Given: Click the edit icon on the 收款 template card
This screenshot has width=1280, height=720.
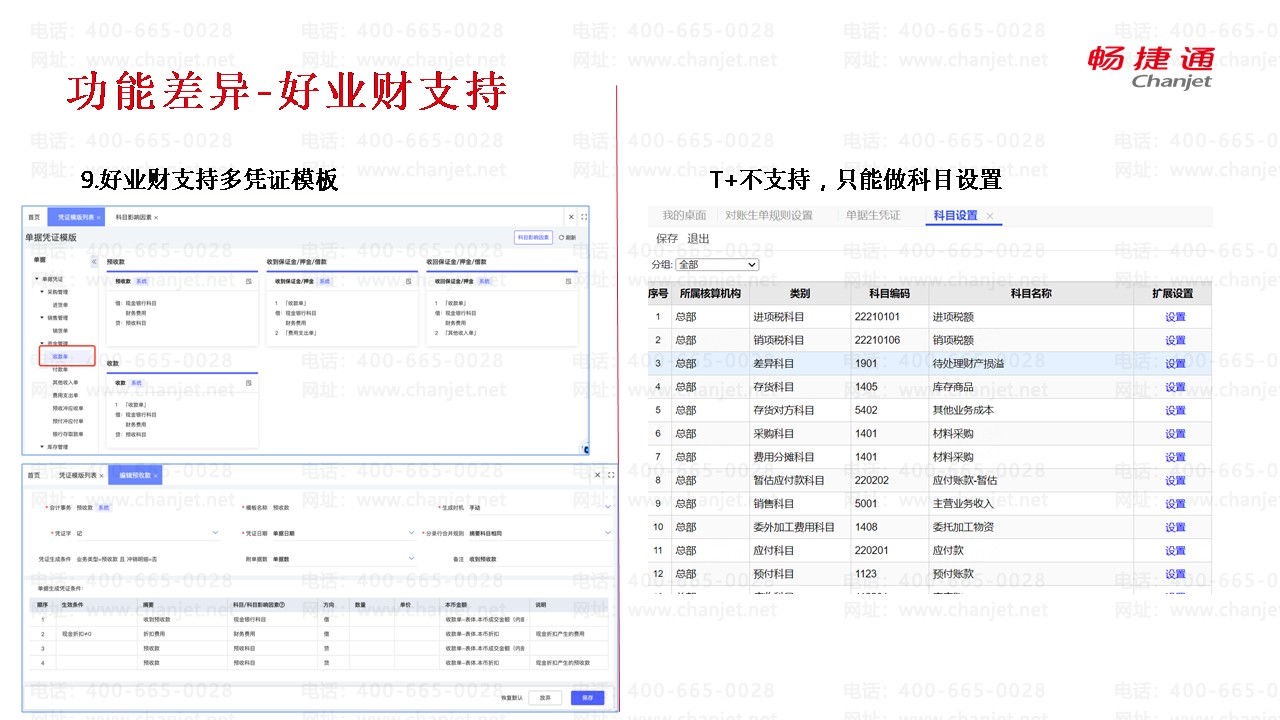Looking at the screenshot, I should pos(248,382).
